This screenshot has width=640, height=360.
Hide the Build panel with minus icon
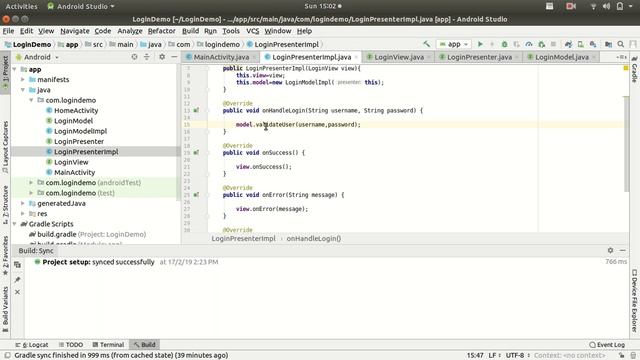tap(622, 250)
